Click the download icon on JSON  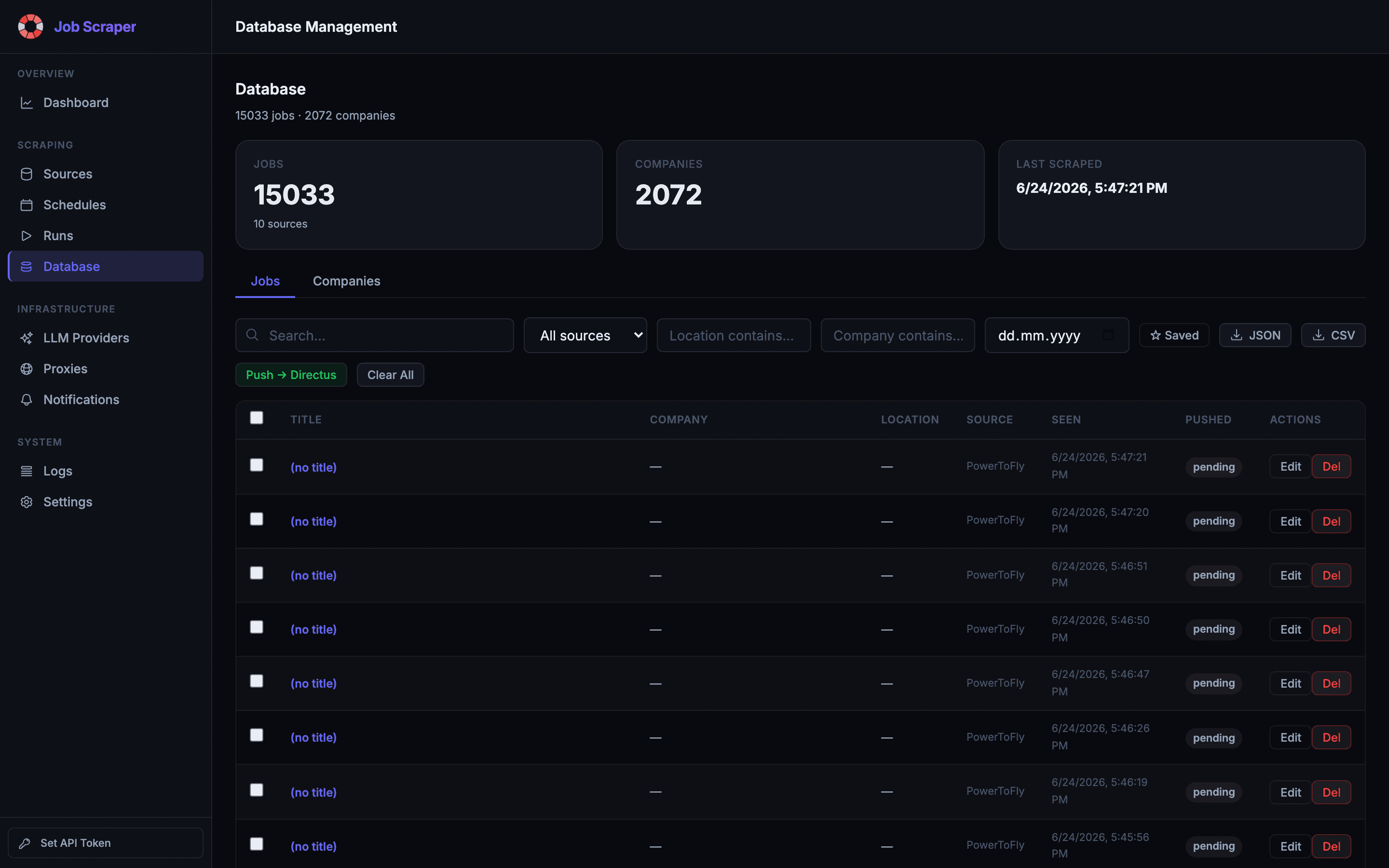tap(1236, 335)
